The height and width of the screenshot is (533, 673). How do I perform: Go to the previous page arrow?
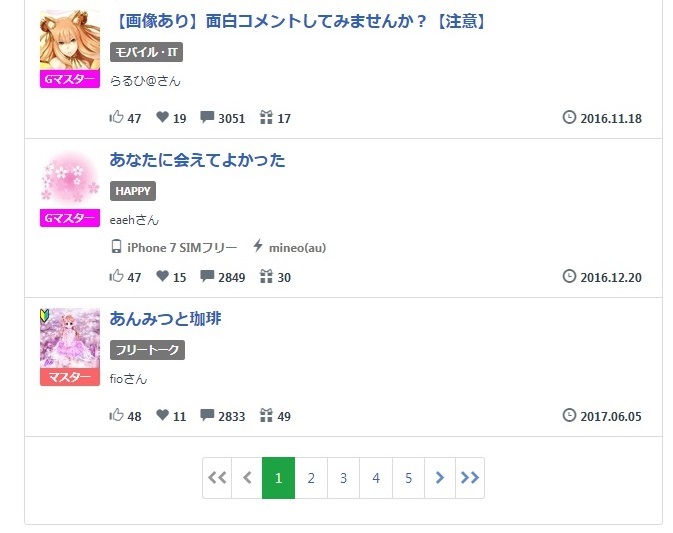point(247,478)
